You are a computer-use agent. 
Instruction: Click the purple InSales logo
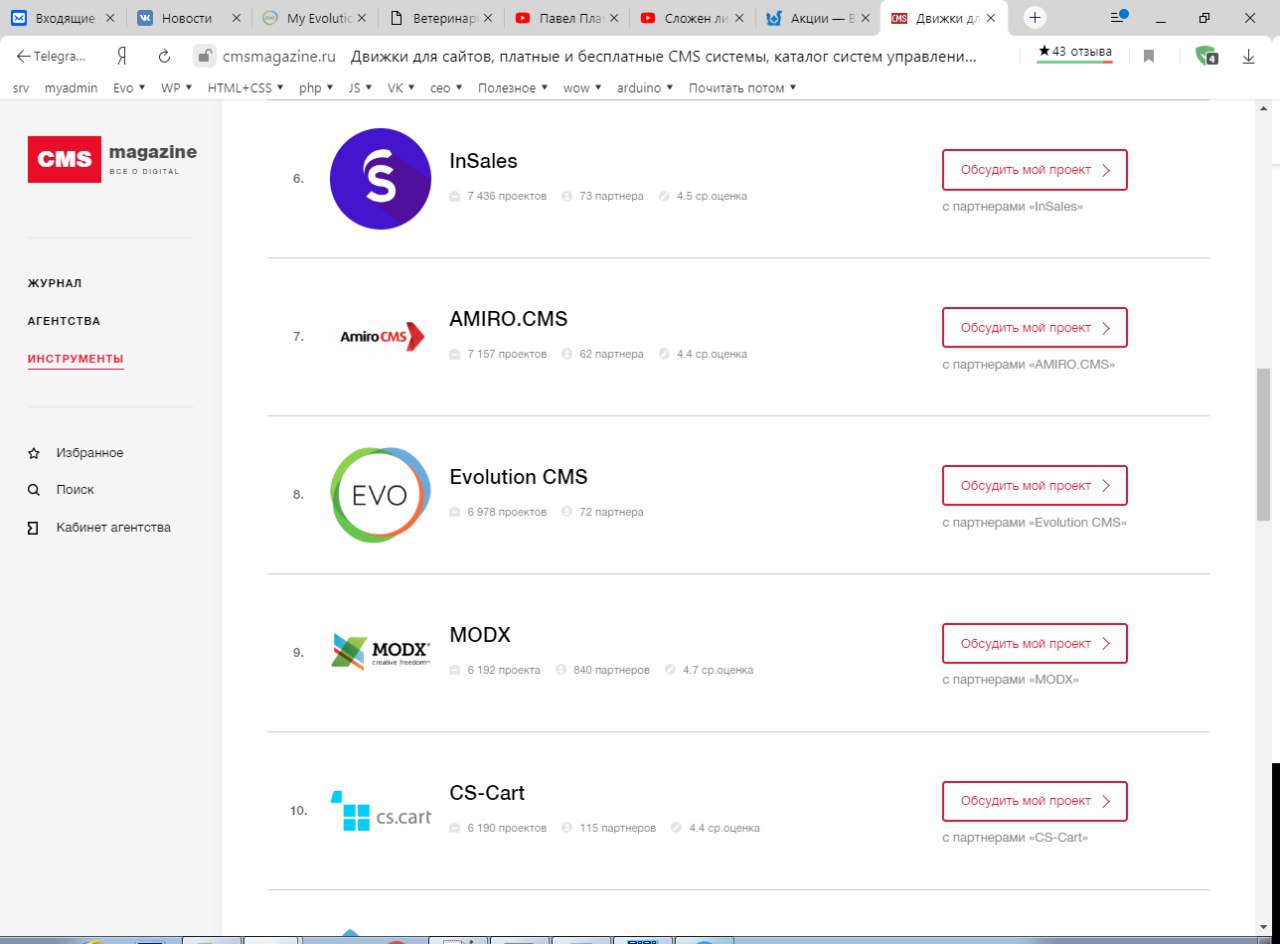coord(380,179)
